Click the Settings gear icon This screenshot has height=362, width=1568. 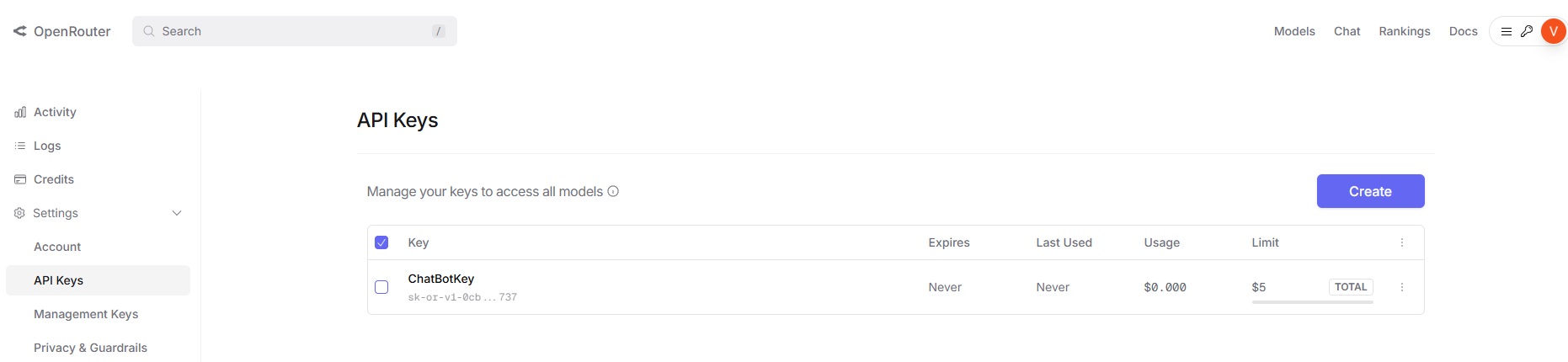click(19, 213)
